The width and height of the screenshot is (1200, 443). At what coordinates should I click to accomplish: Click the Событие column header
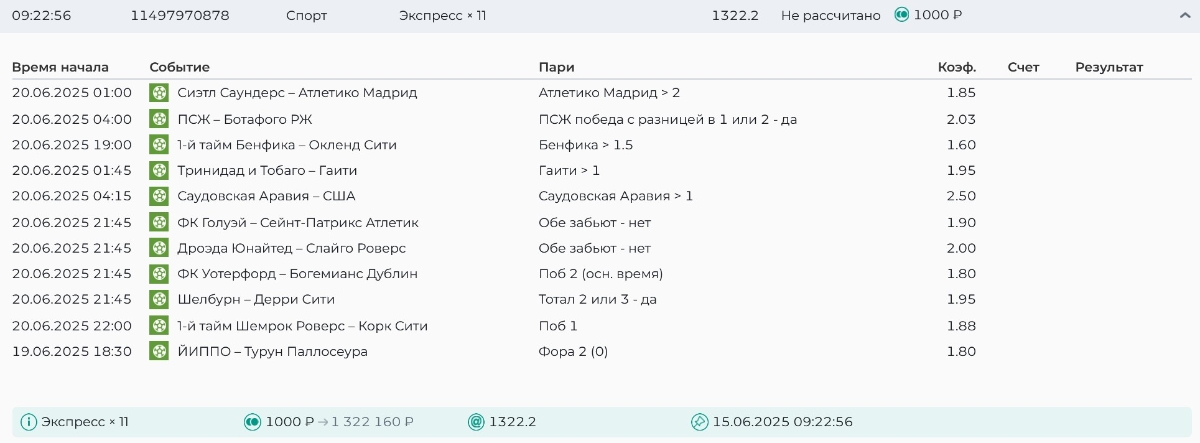tap(179, 67)
